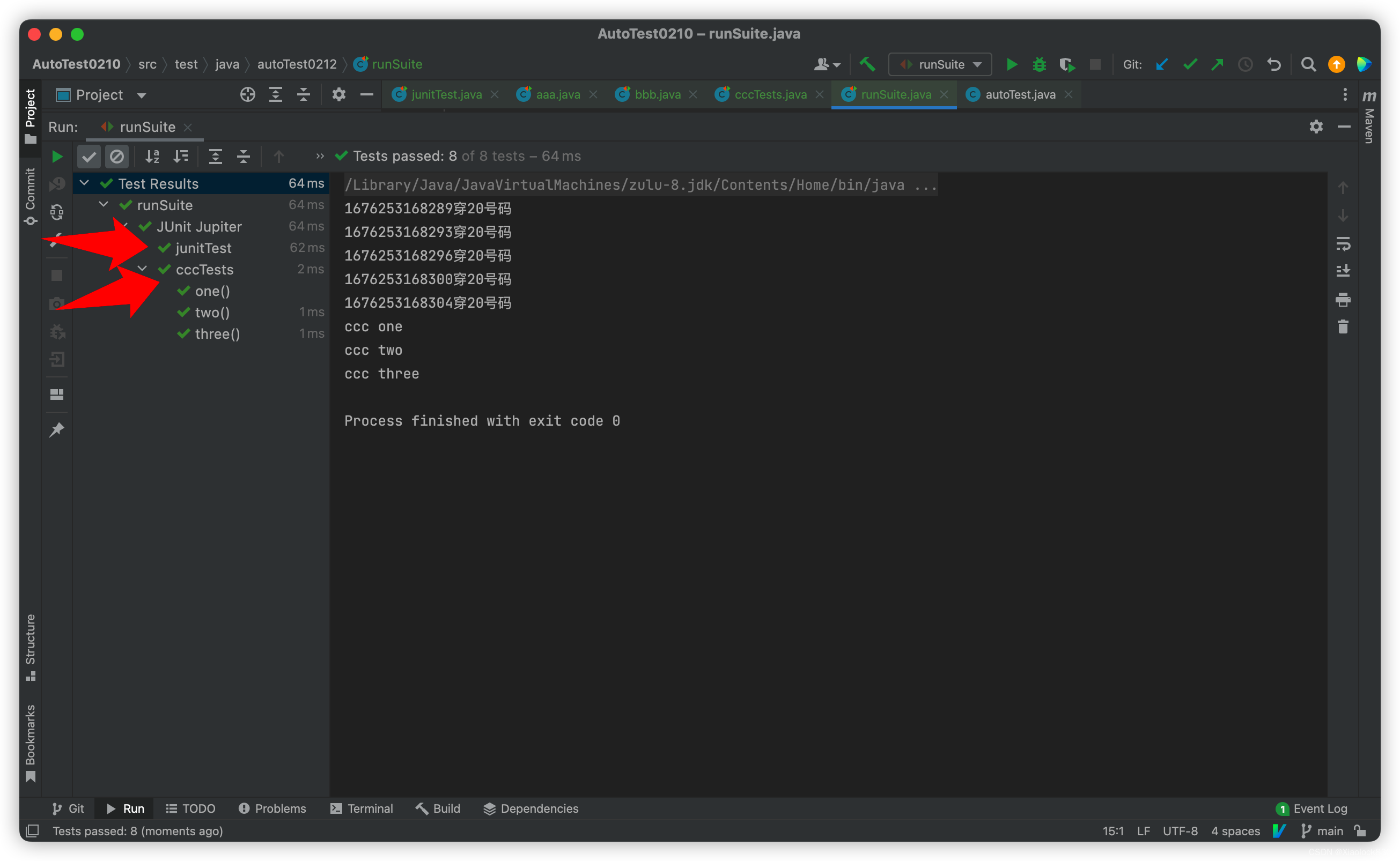Open the Project view dropdown arrow

(x=142, y=95)
